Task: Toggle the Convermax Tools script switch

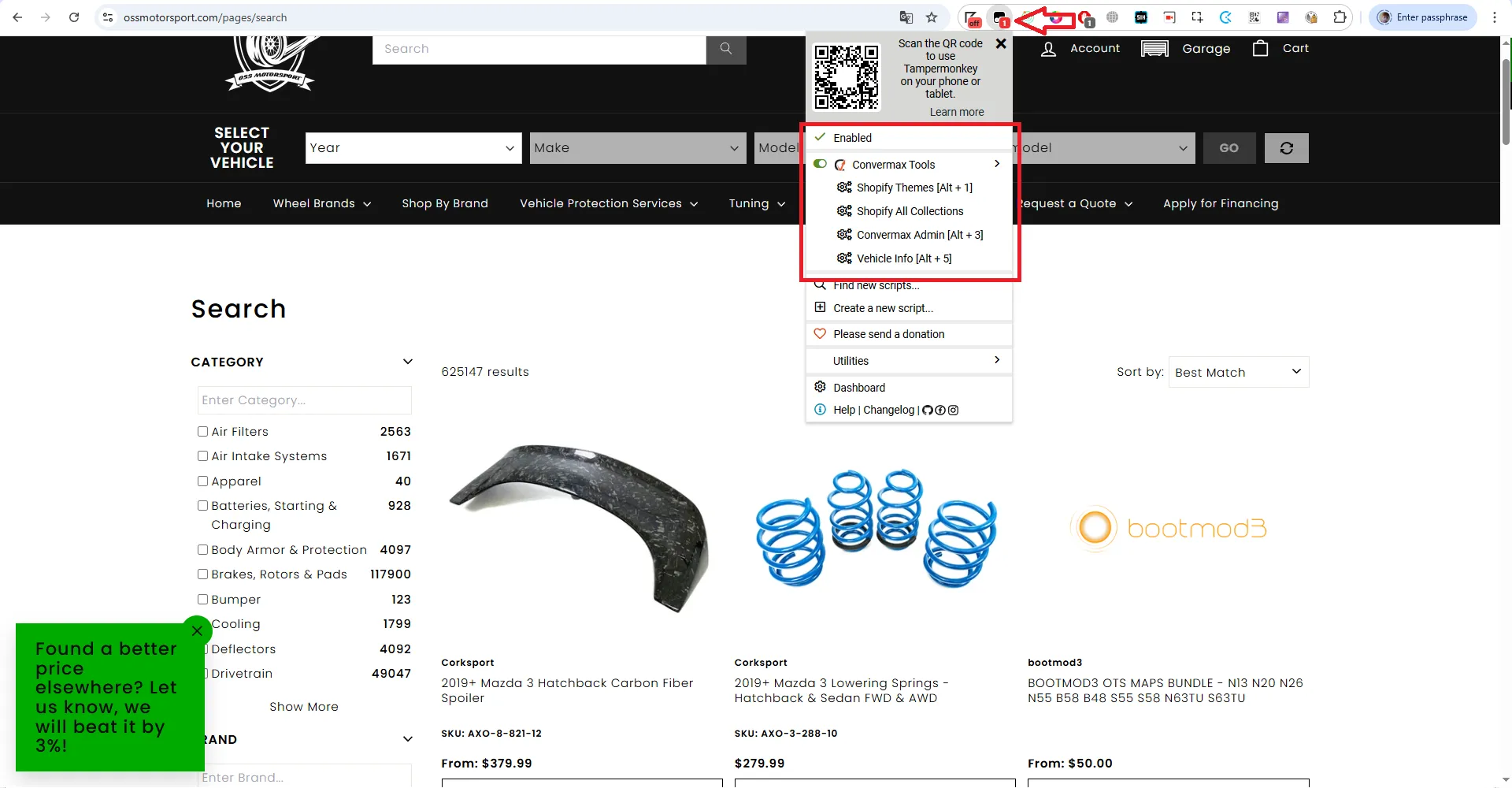Action: 820,164
